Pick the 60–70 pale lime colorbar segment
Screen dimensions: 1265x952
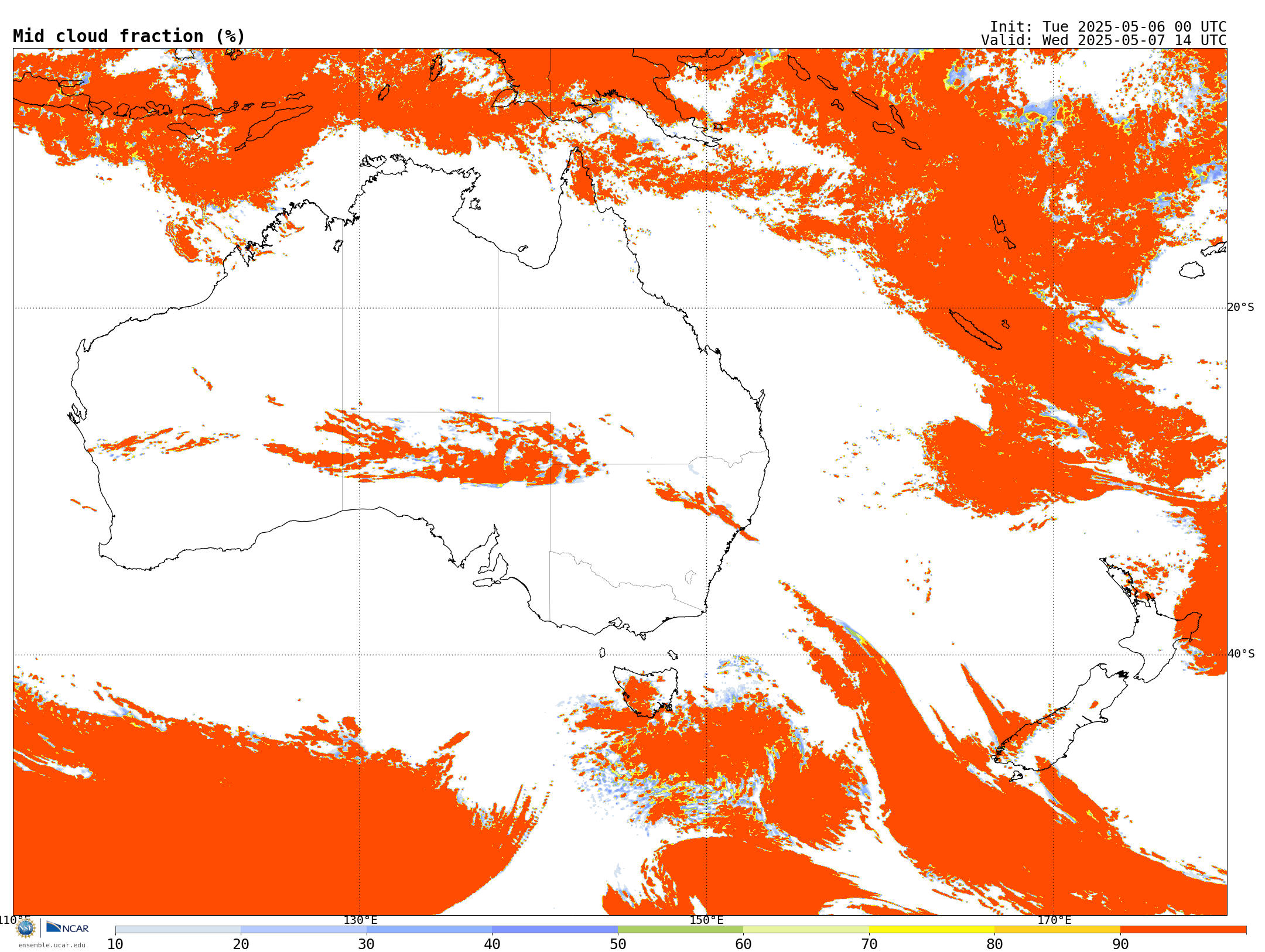click(x=806, y=930)
